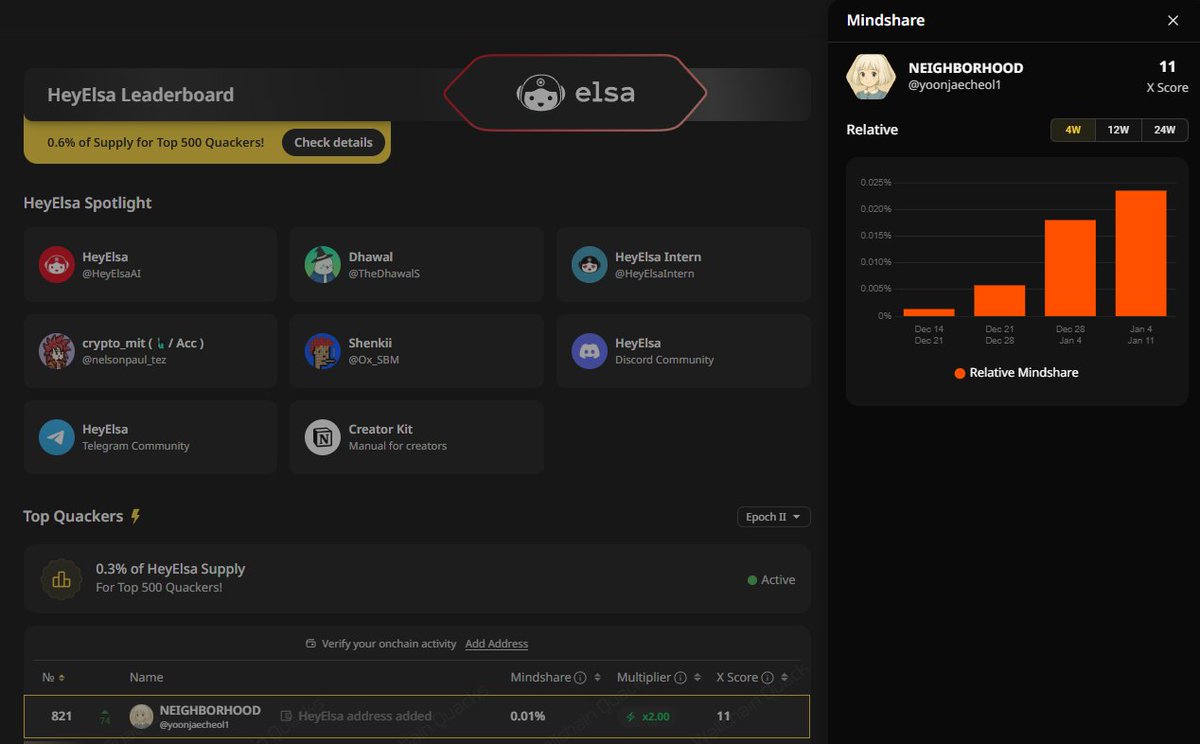The image size is (1200, 744).
Task: Click the Mindshare info icon
Action: 580,677
